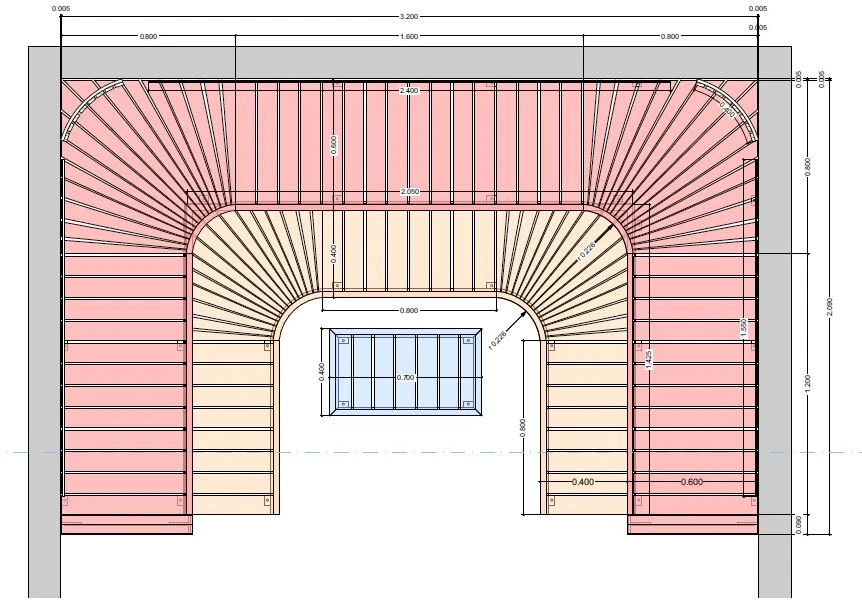
Task: Select the 2.090 overall height dimension
Action: point(830,307)
